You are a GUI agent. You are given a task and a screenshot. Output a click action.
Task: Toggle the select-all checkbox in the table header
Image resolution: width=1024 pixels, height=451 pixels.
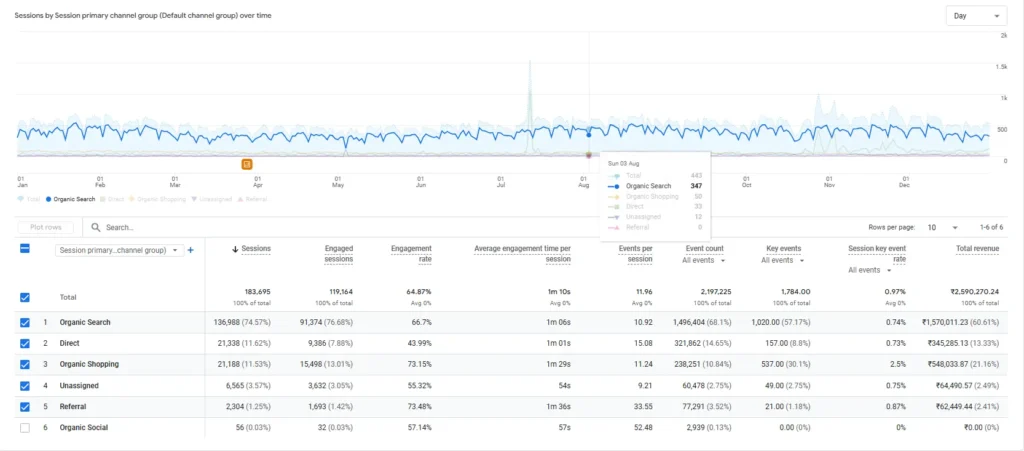click(25, 249)
